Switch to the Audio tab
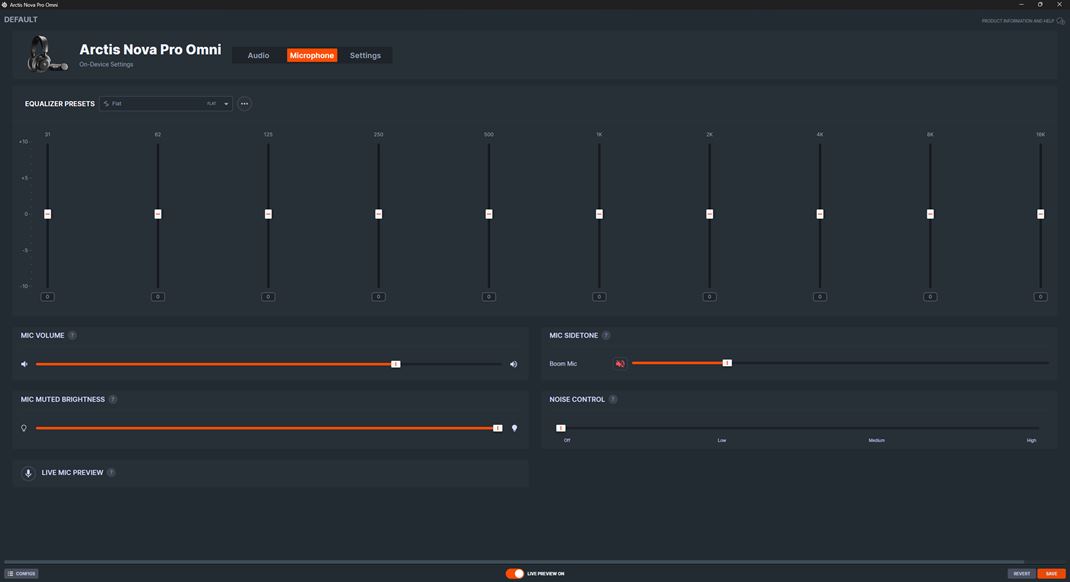 click(x=258, y=55)
